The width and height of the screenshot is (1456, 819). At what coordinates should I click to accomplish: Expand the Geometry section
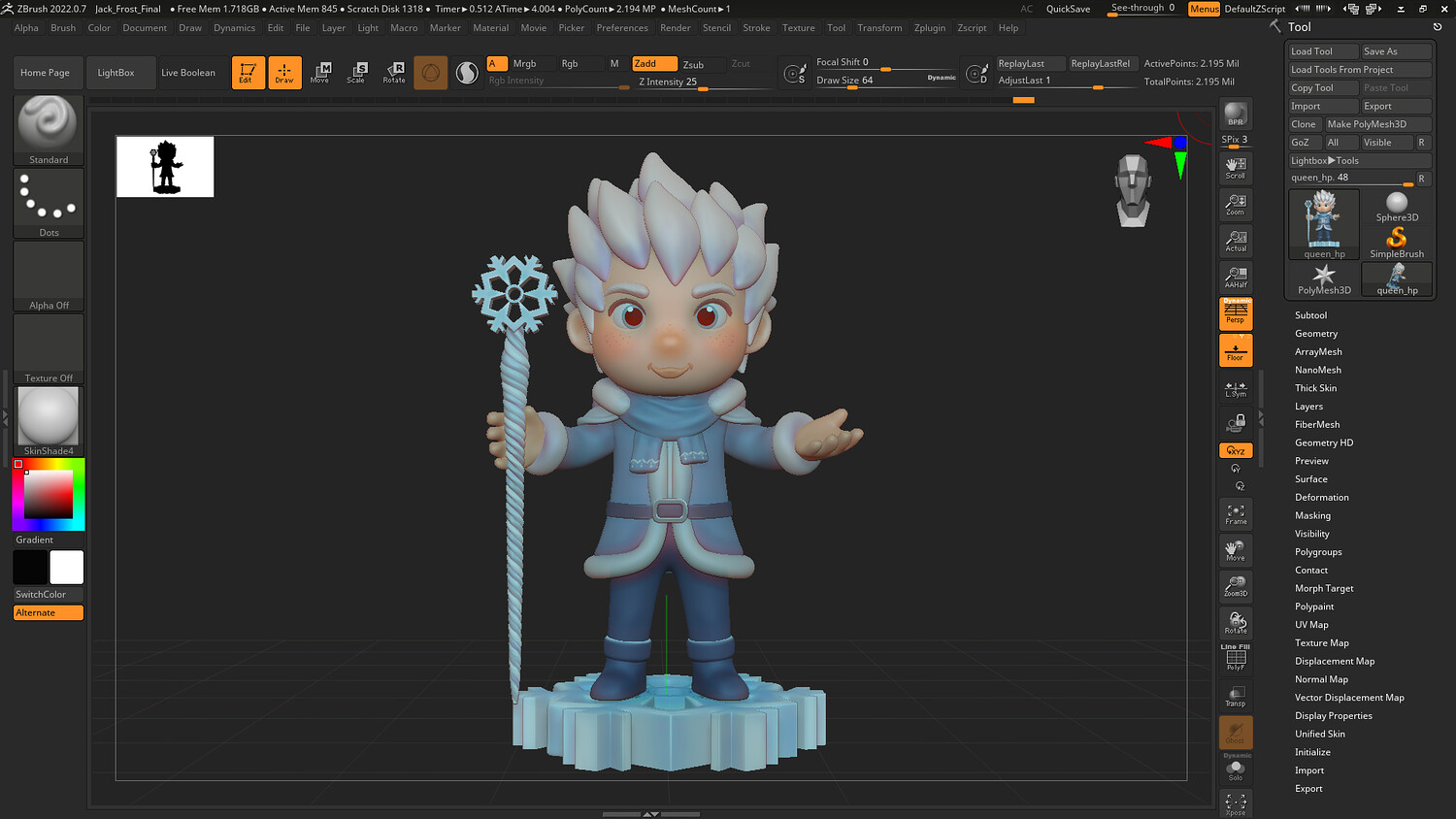tap(1316, 334)
